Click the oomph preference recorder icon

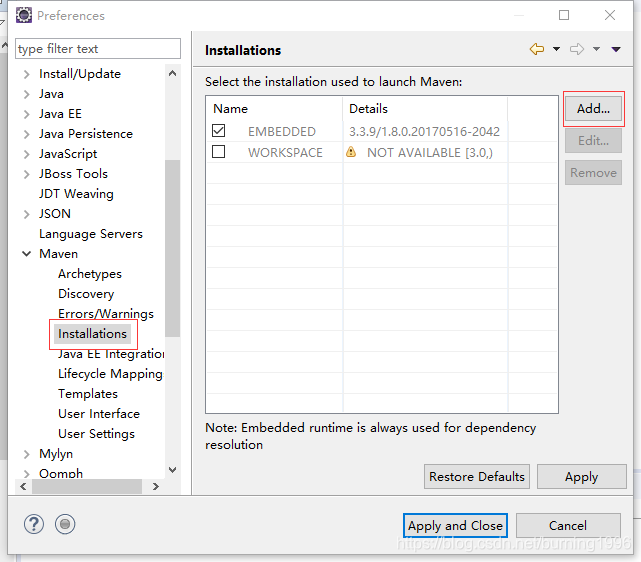tap(65, 524)
